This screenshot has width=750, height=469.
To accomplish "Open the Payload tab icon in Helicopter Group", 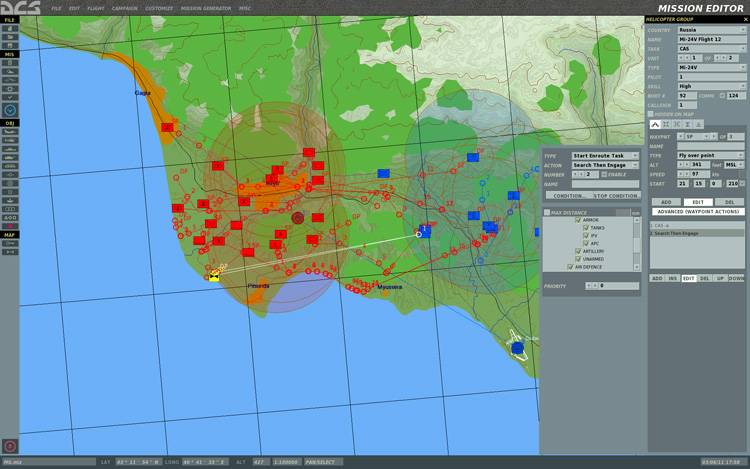I will tap(666, 124).
